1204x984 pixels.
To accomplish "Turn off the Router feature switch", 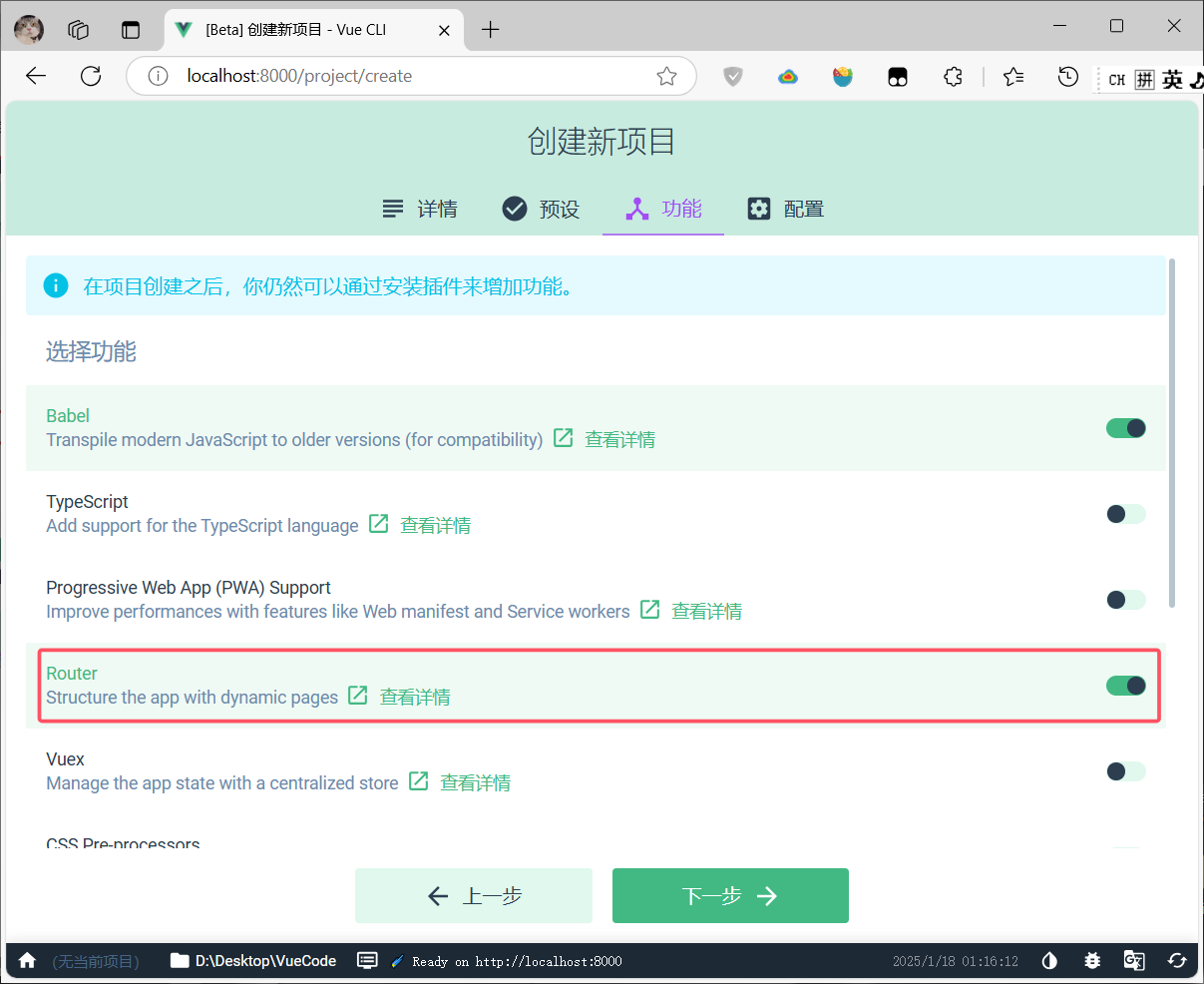I will tap(1126, 686).
